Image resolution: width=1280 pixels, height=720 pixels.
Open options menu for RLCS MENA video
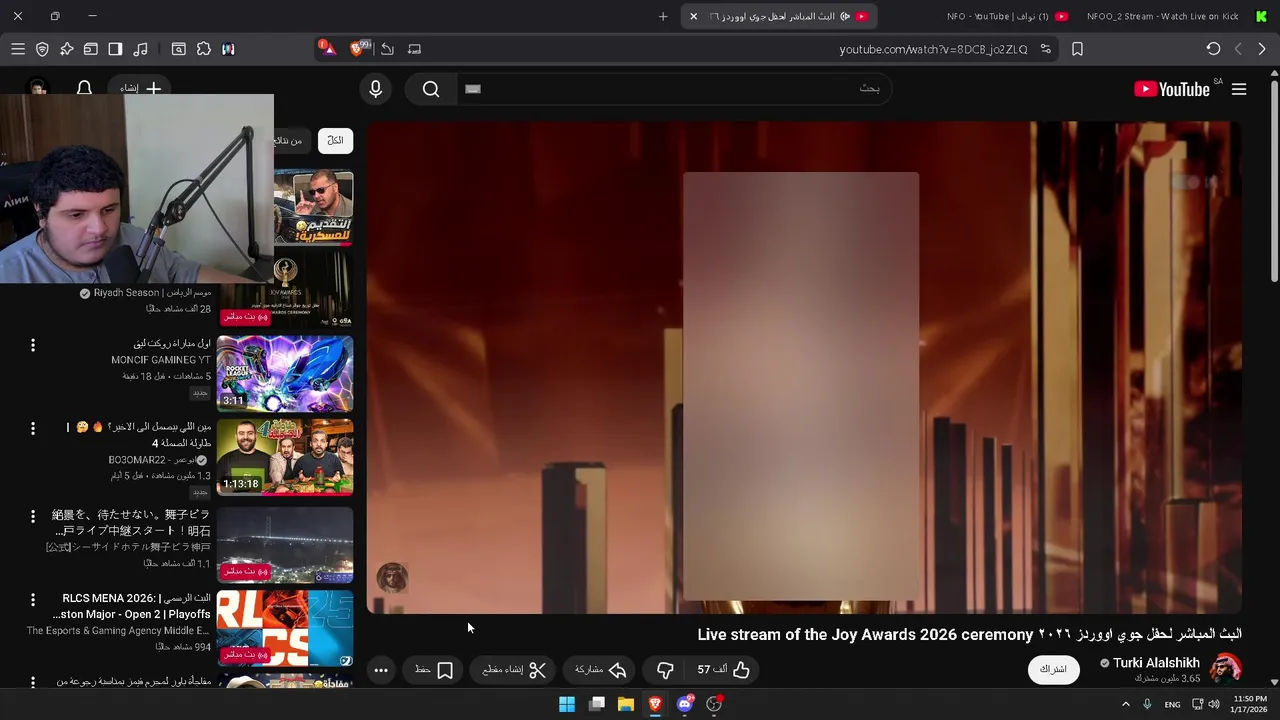pos(33,600)
